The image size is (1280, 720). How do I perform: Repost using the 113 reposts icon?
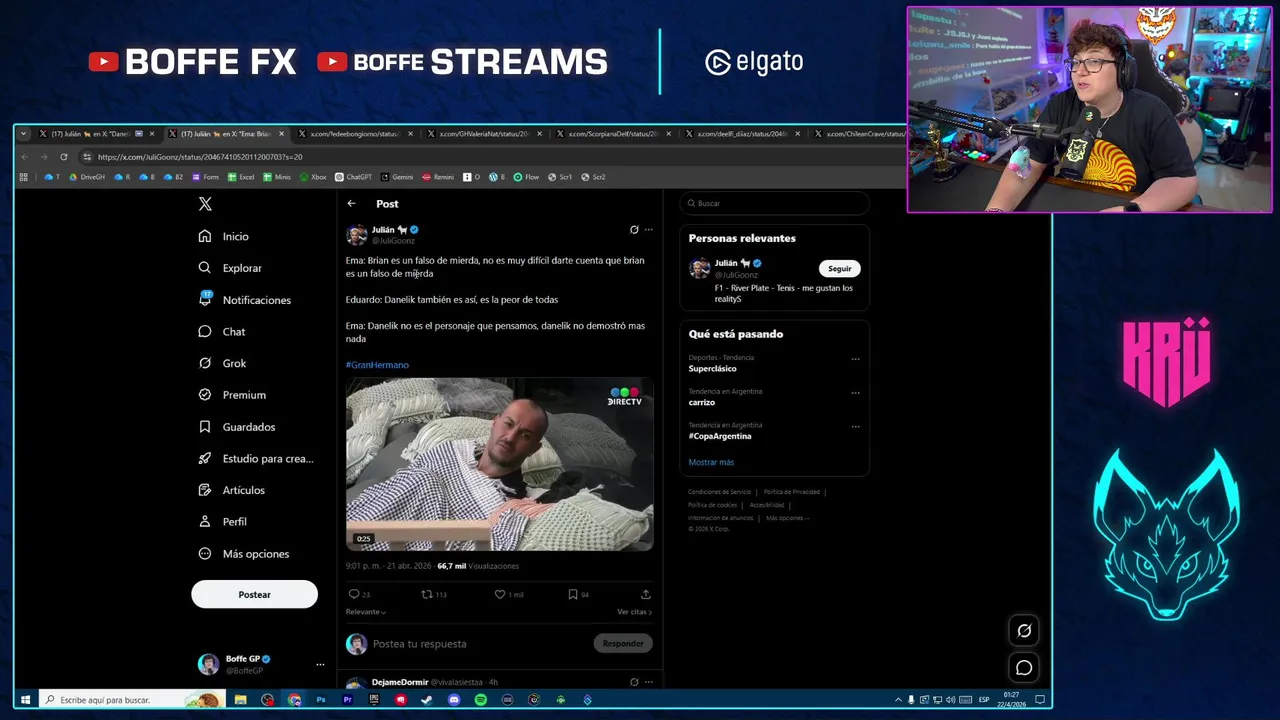pyautogui.click(x=427, y=594)
